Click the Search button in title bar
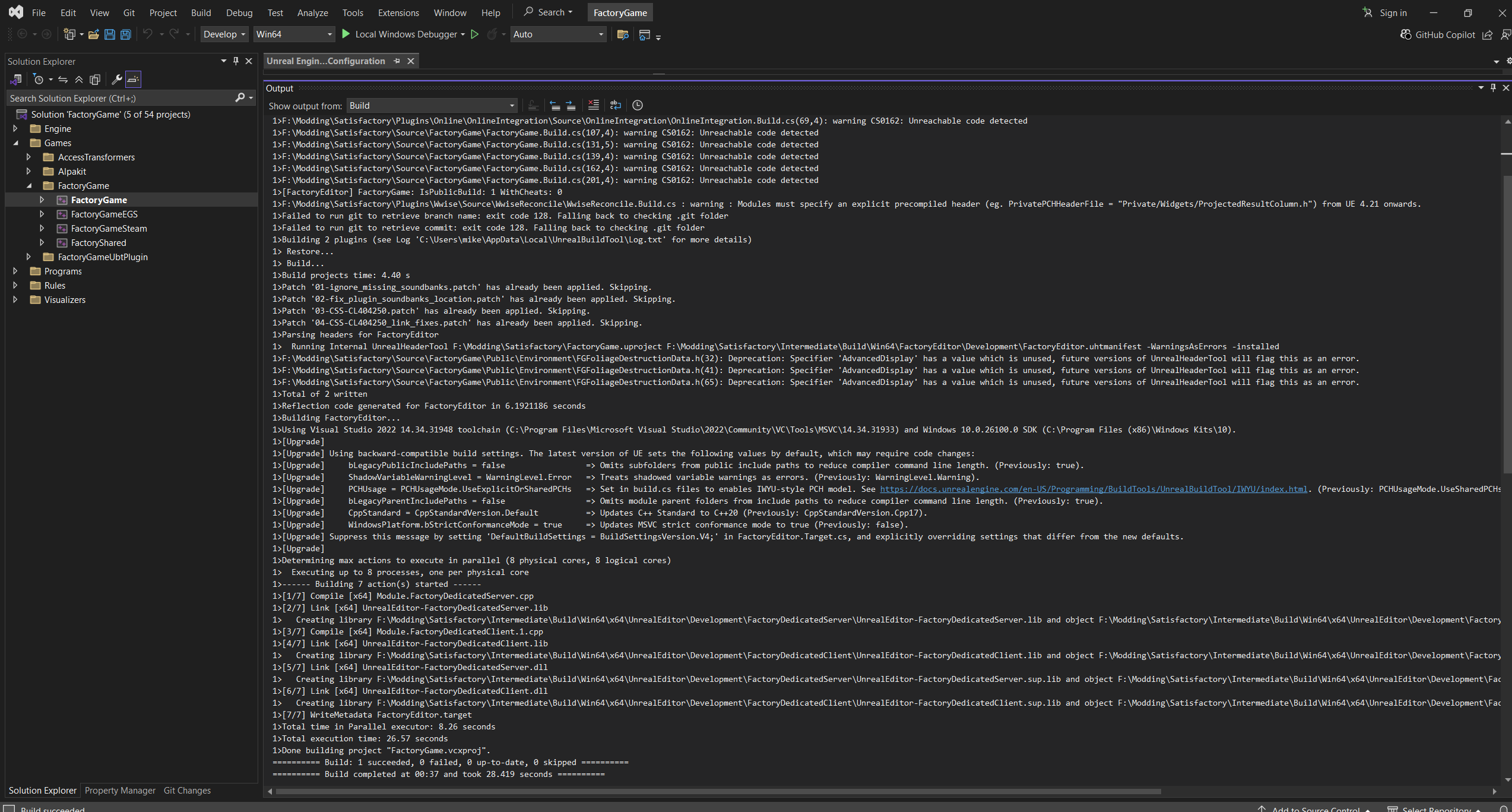Screen dimensions: 1512x812 549,12
